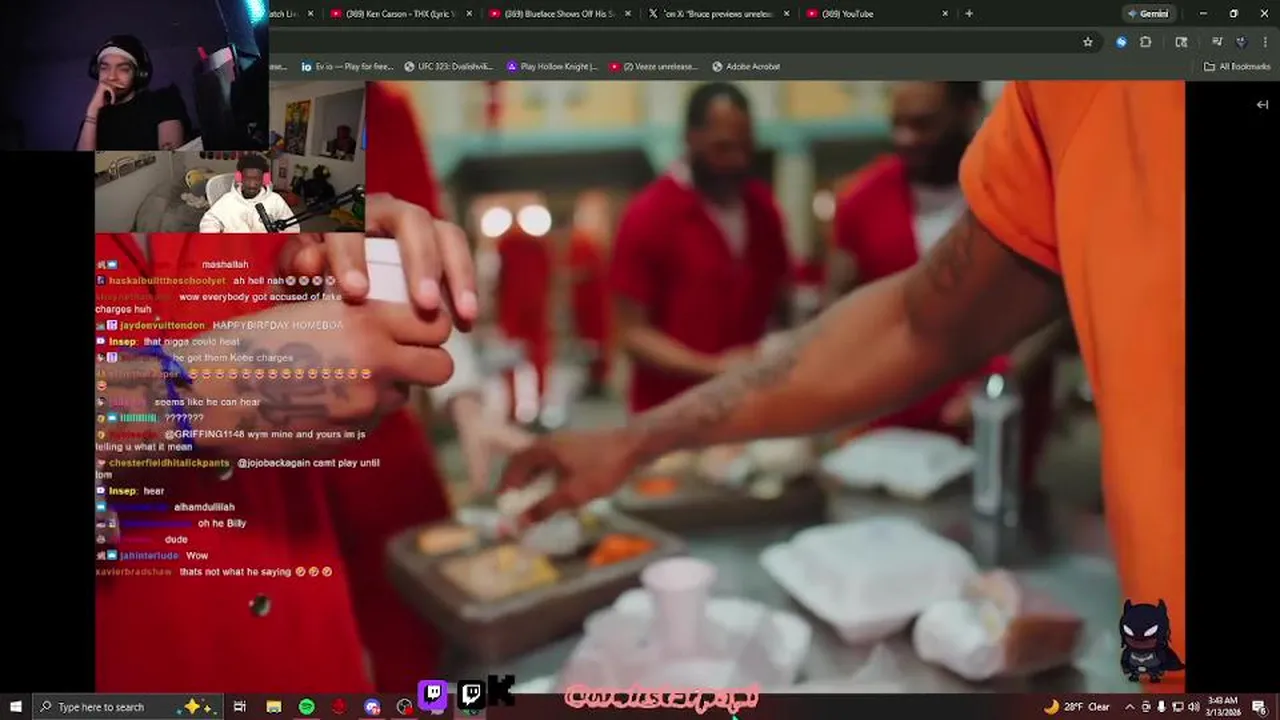Click the Type here to search box
This screenshot has width=1280, height=720.
click(x=126, y=707)
